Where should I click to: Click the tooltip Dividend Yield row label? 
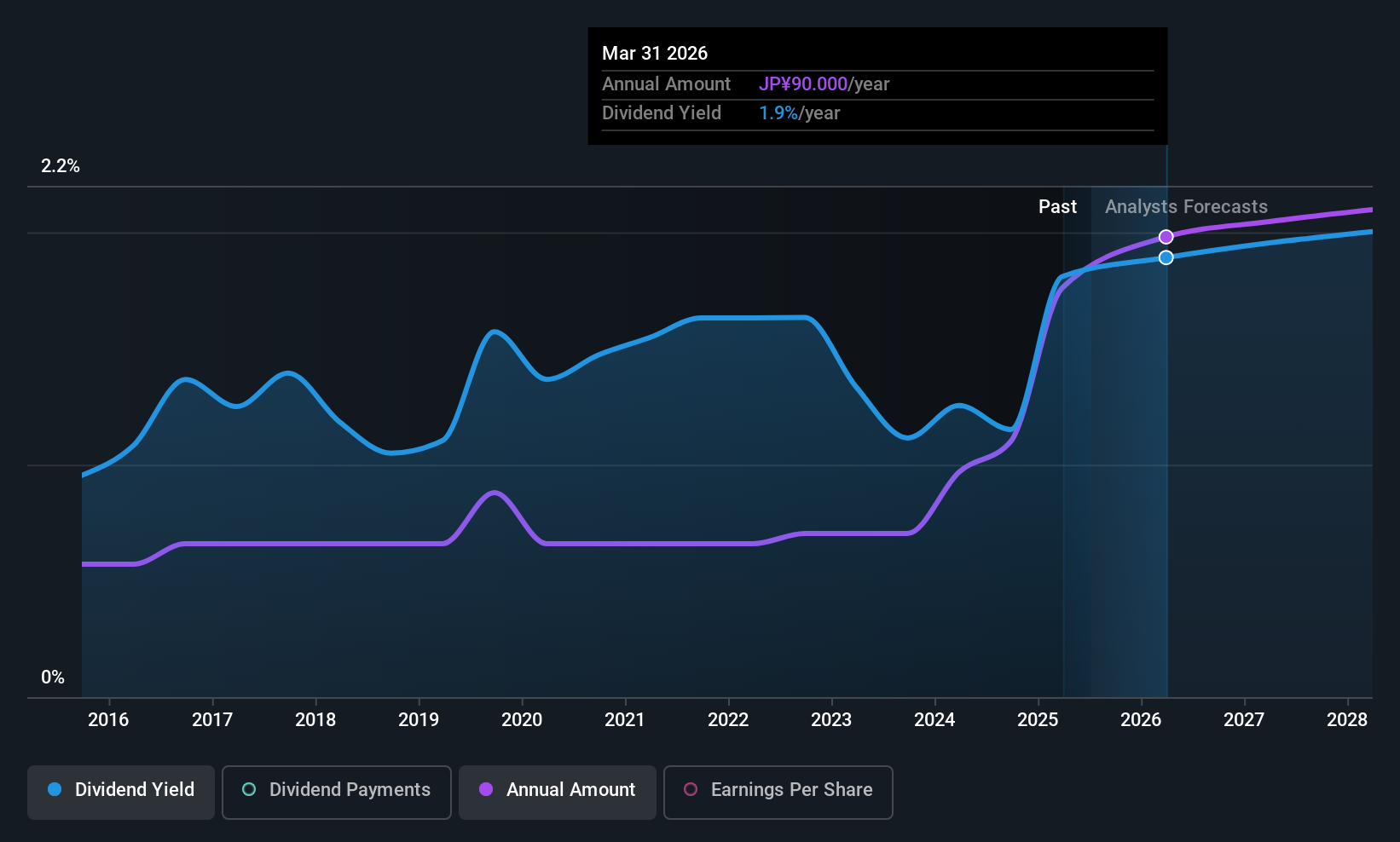click(662, 113)
